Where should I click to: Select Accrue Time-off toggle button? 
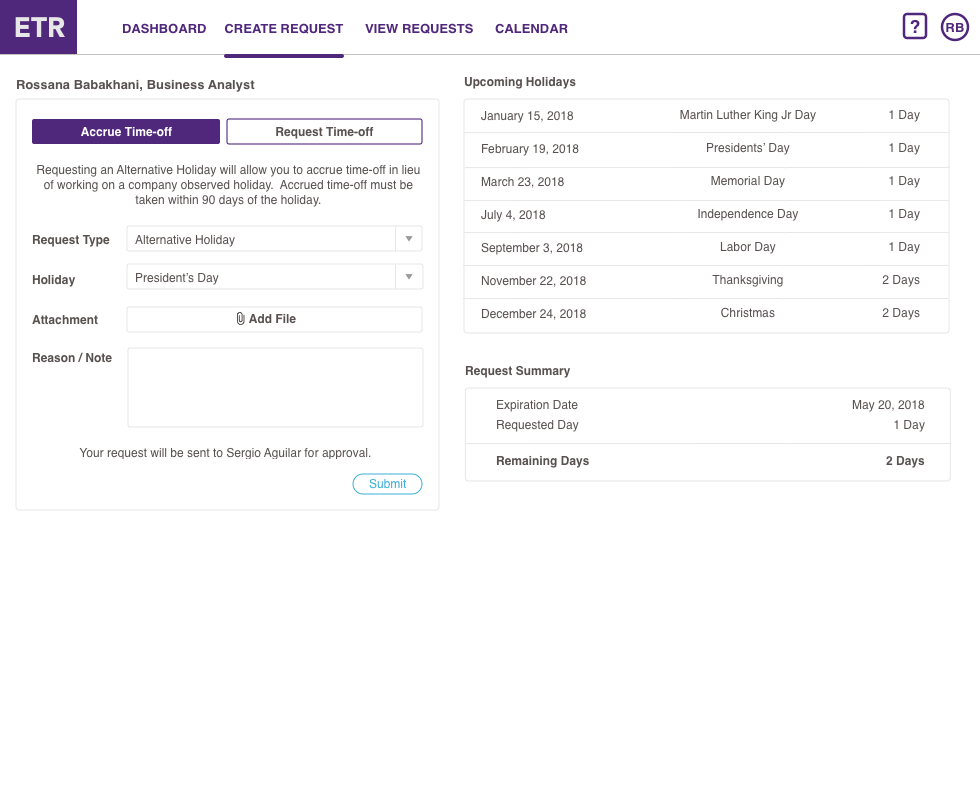click(126, 131)
